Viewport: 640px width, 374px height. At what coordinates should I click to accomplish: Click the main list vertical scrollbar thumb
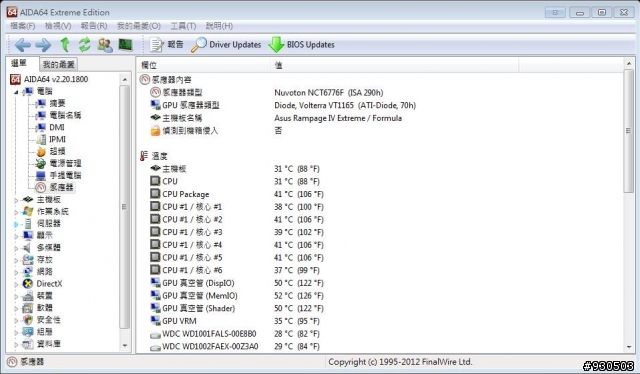(x=628, y=131)
